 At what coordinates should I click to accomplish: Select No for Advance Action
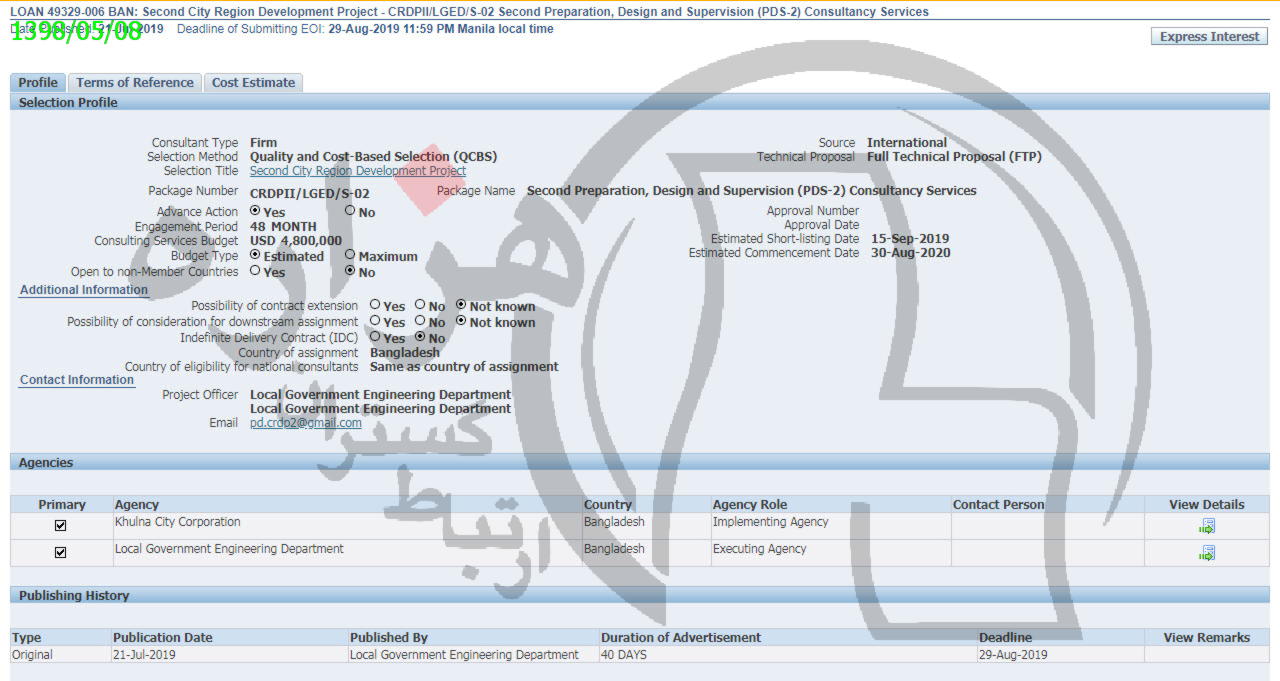[x=350, y=211]
